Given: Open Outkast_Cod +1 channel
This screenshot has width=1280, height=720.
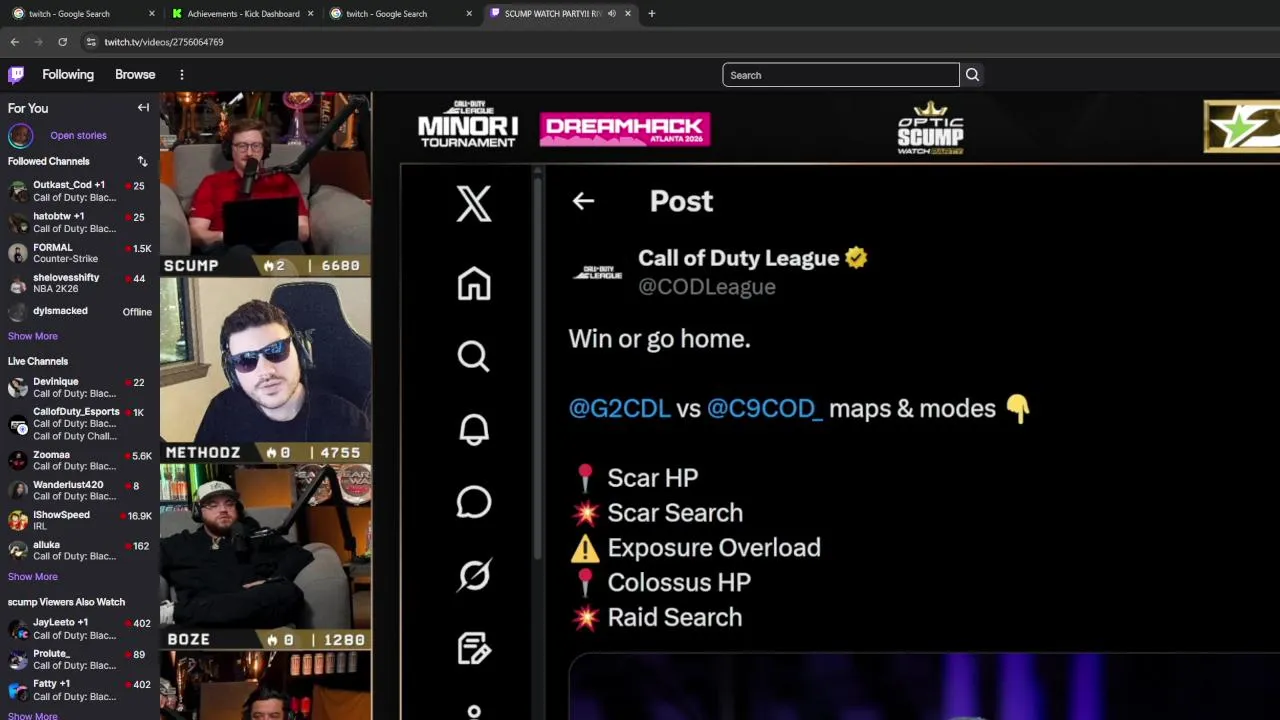Looking at the screenshot, I should pos(80,191).
